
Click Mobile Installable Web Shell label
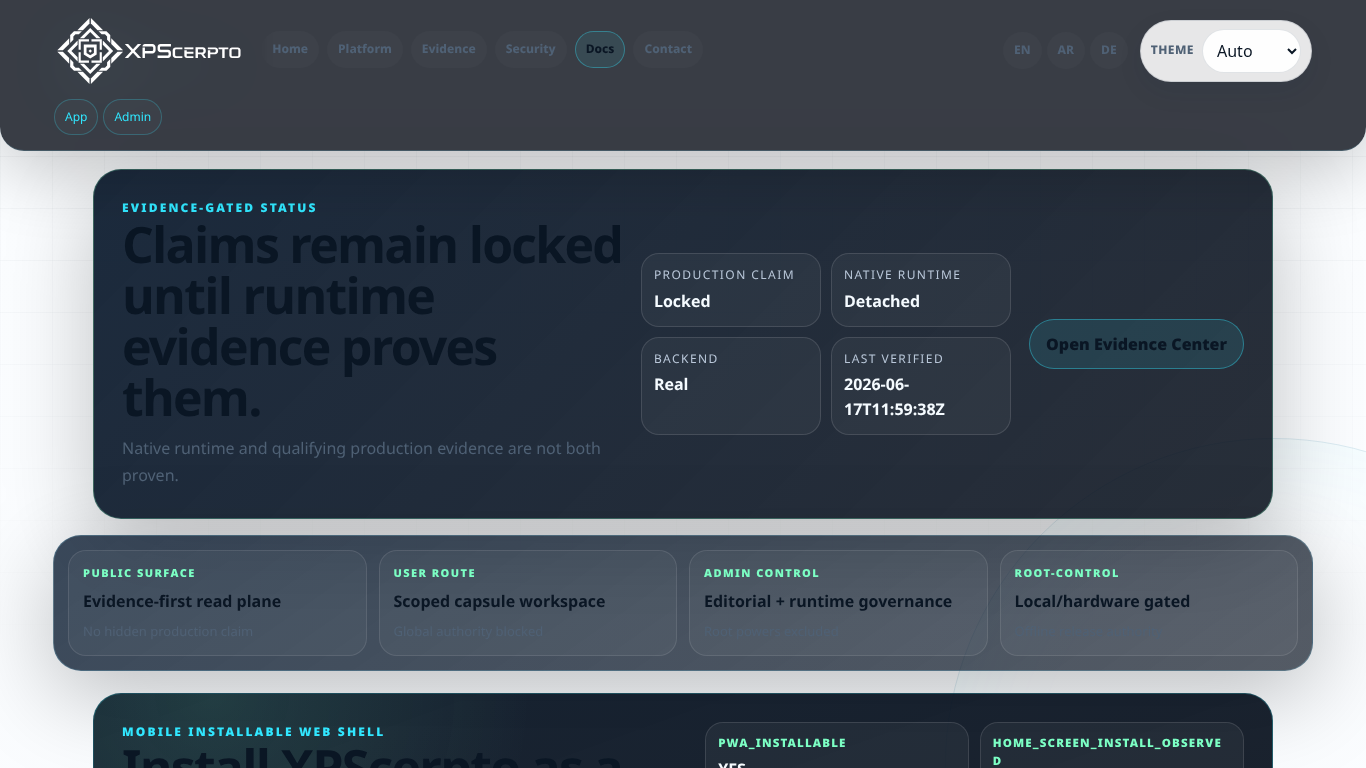[x=253, y=732]
